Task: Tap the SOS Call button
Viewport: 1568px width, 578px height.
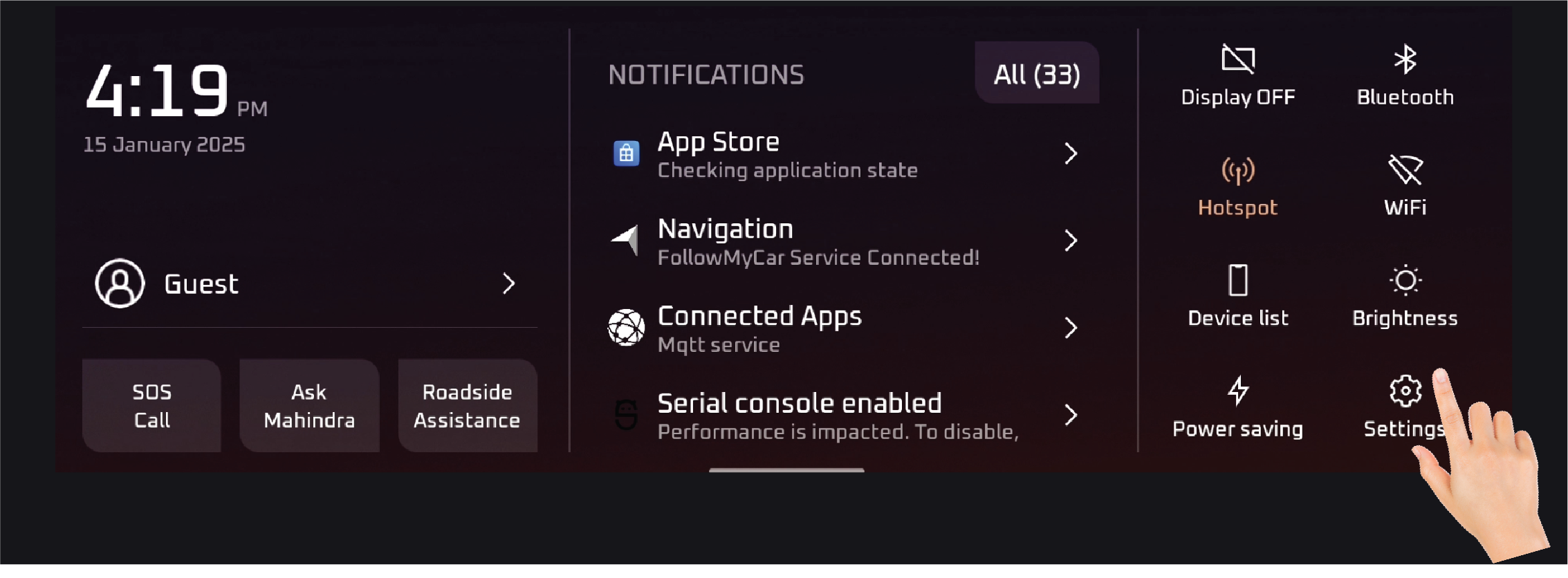Action: click(x=151, y=406)
